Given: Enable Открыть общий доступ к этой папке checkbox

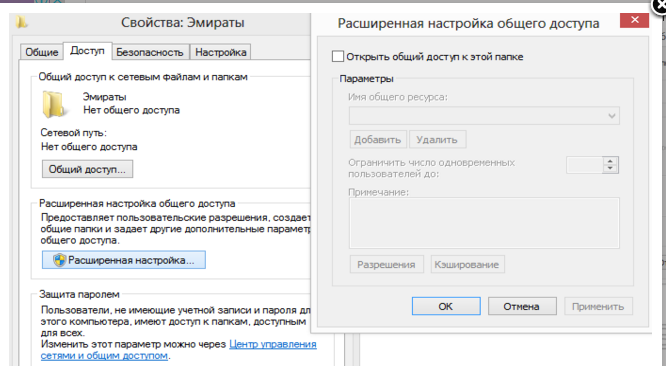Looking at the screenshot, I should pyautogui.click(x=338, y=56).
